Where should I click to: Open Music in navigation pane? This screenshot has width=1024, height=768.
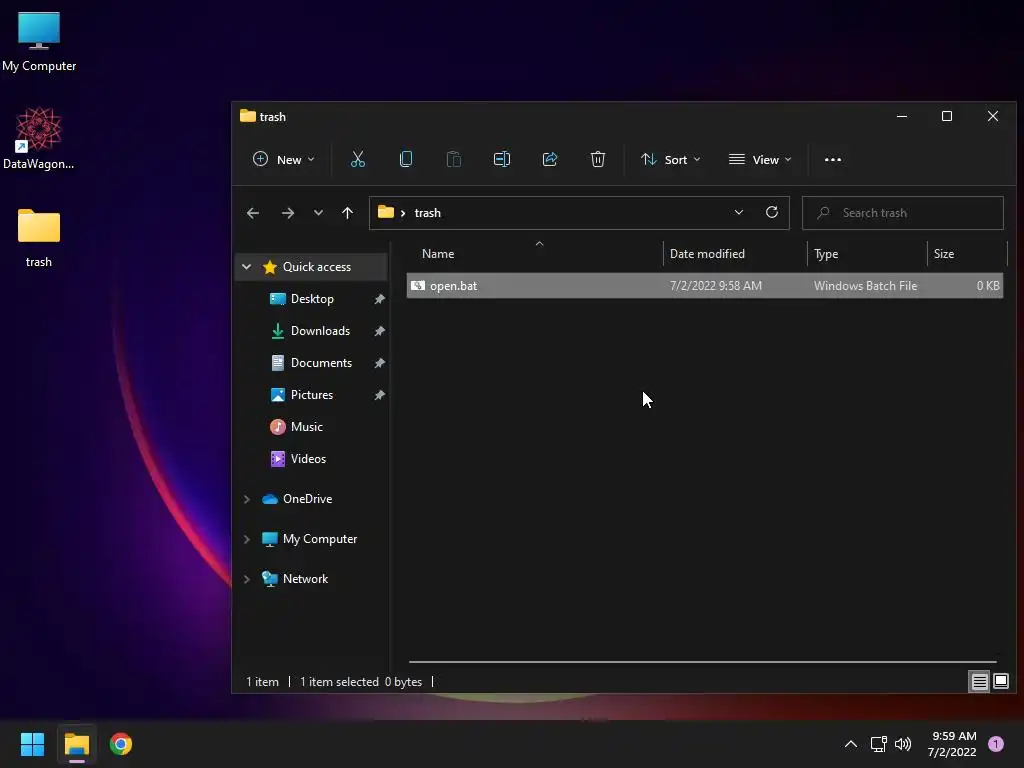(x=306, y=426)
